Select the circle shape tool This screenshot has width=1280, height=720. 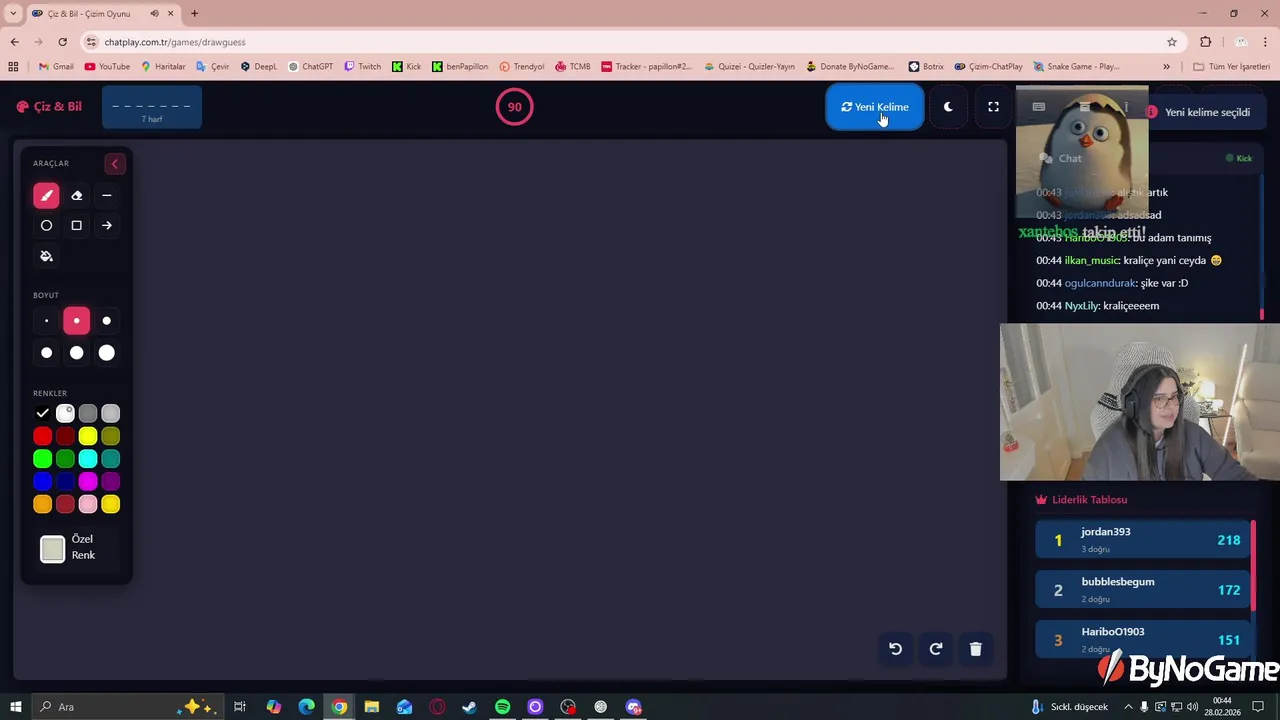pyautogui.click(x=46, y=226)
